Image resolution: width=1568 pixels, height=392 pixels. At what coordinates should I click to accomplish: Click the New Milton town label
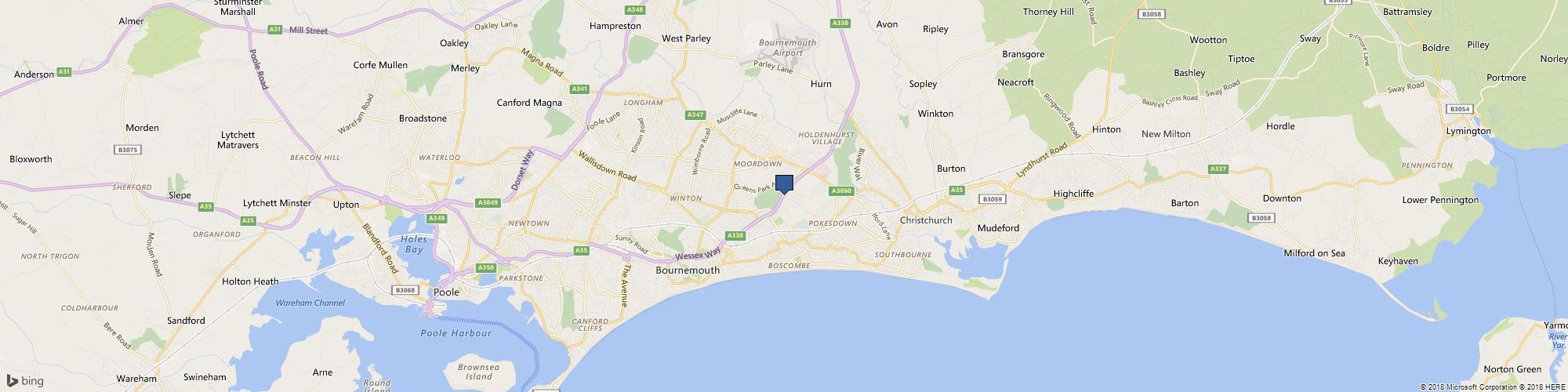[1166, 134]
